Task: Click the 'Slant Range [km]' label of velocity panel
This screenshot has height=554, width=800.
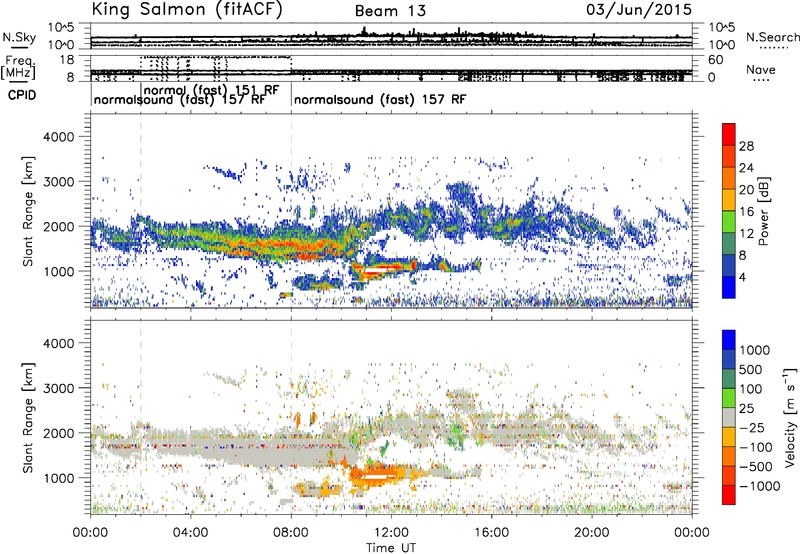Action: point(28,417)
